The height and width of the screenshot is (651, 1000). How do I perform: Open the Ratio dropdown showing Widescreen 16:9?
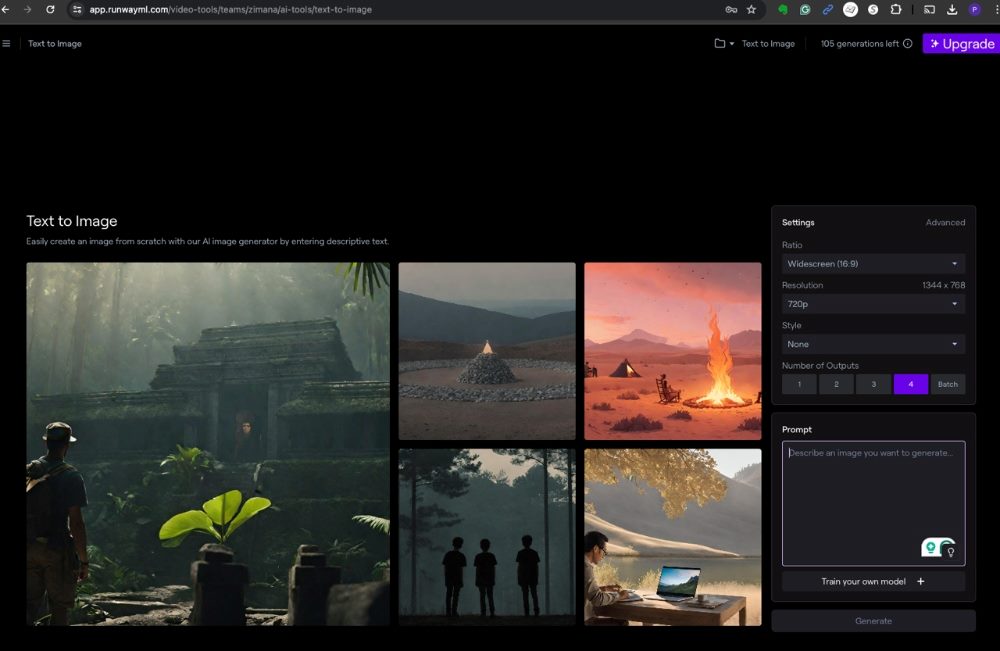(873, 263)
